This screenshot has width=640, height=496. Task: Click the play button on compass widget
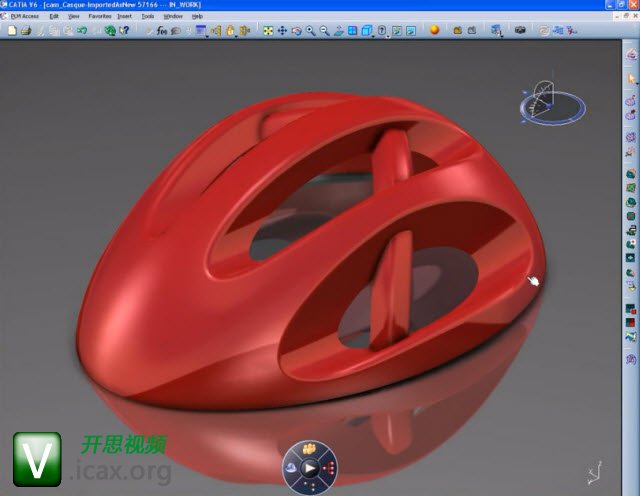click(x=310, y=468)
